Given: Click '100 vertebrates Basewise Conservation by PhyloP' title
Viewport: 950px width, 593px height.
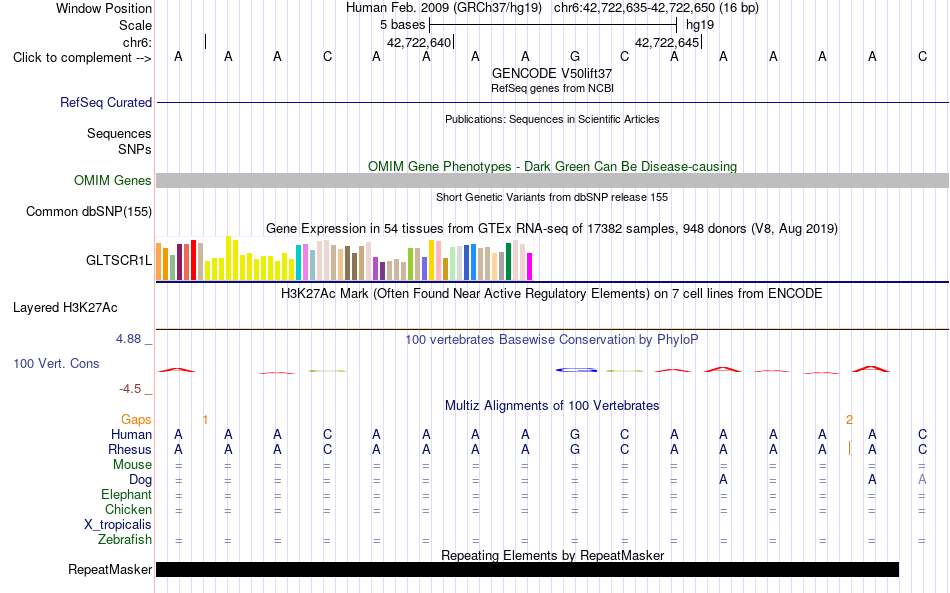Looking at the screenshot, I should [x=552, y=340].
